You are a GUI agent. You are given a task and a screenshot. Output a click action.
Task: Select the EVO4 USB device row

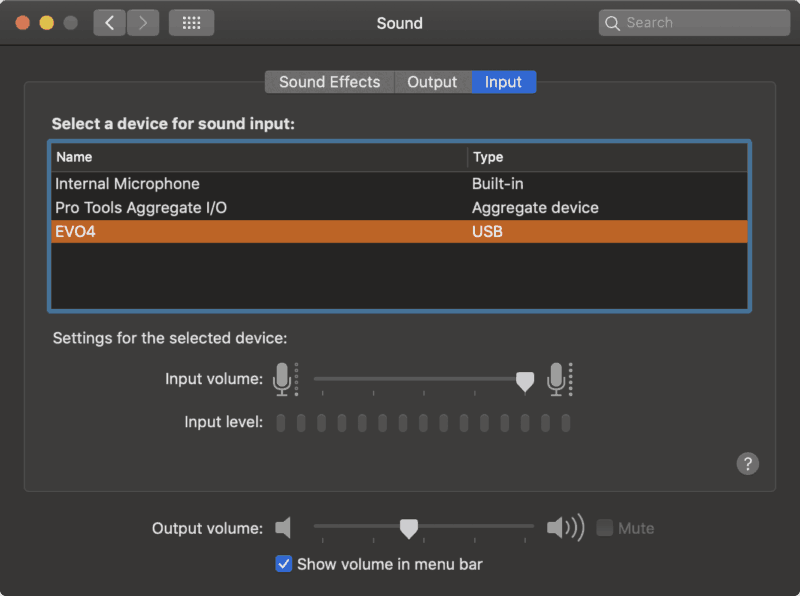400,232
